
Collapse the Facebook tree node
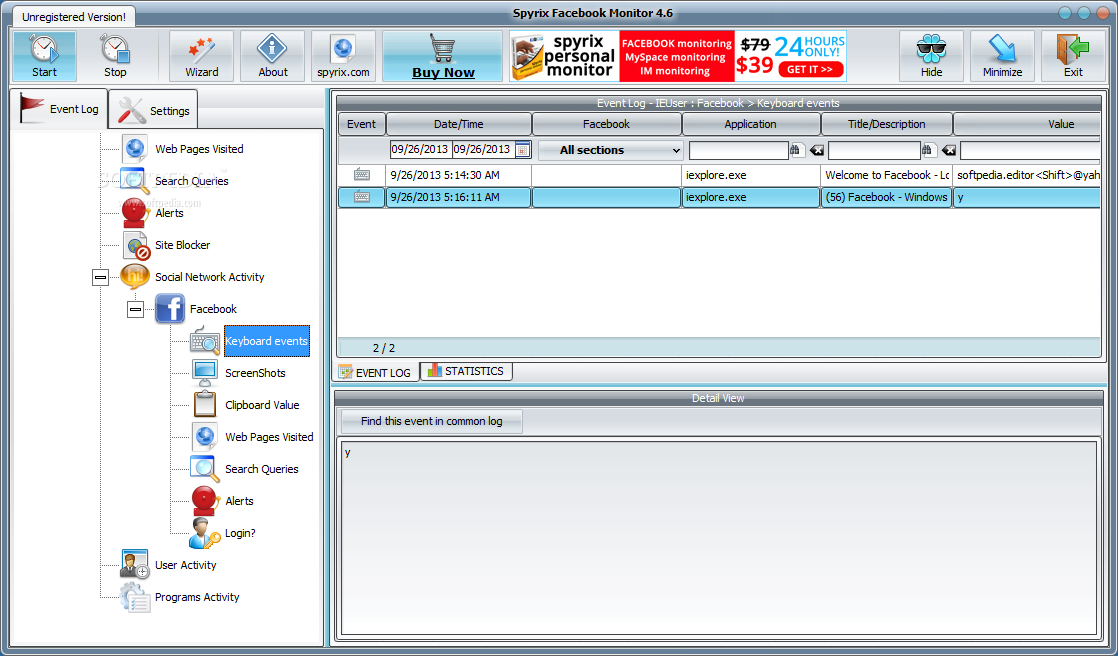click(135, 309)
